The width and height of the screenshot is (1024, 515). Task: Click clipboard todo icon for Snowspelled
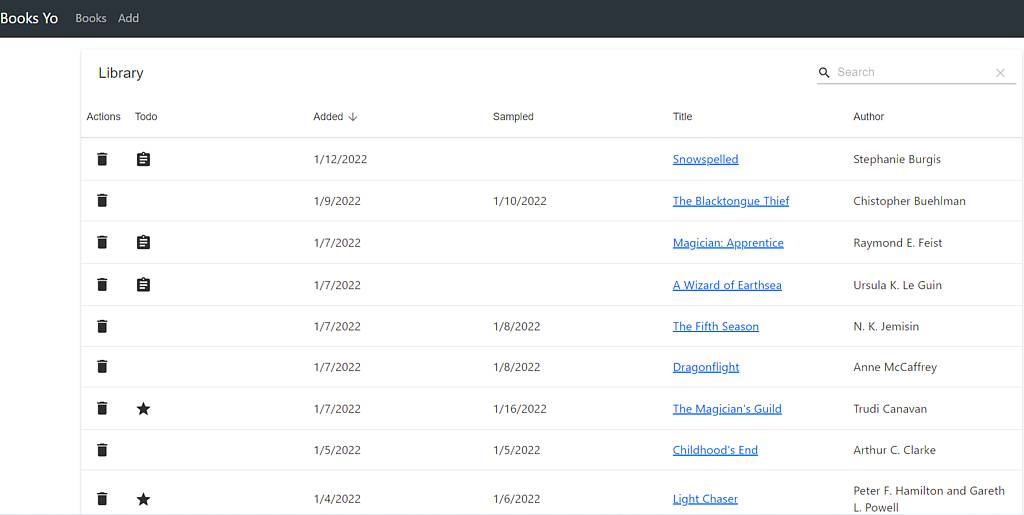point(144,159)
